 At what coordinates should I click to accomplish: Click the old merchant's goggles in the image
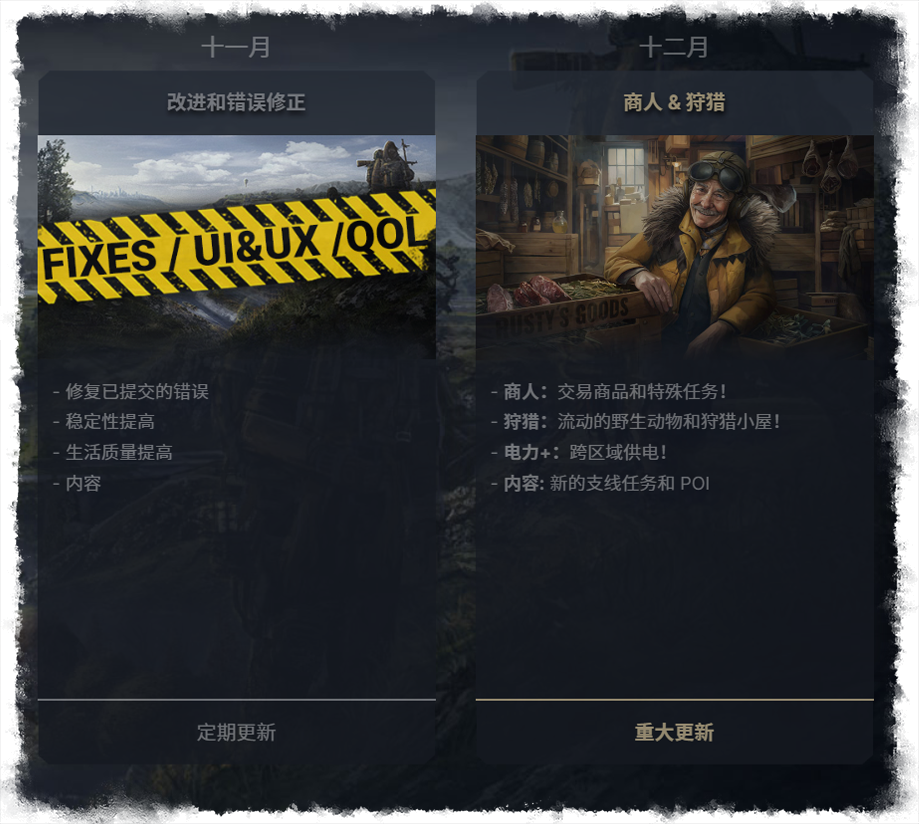[x=716, y=172]
